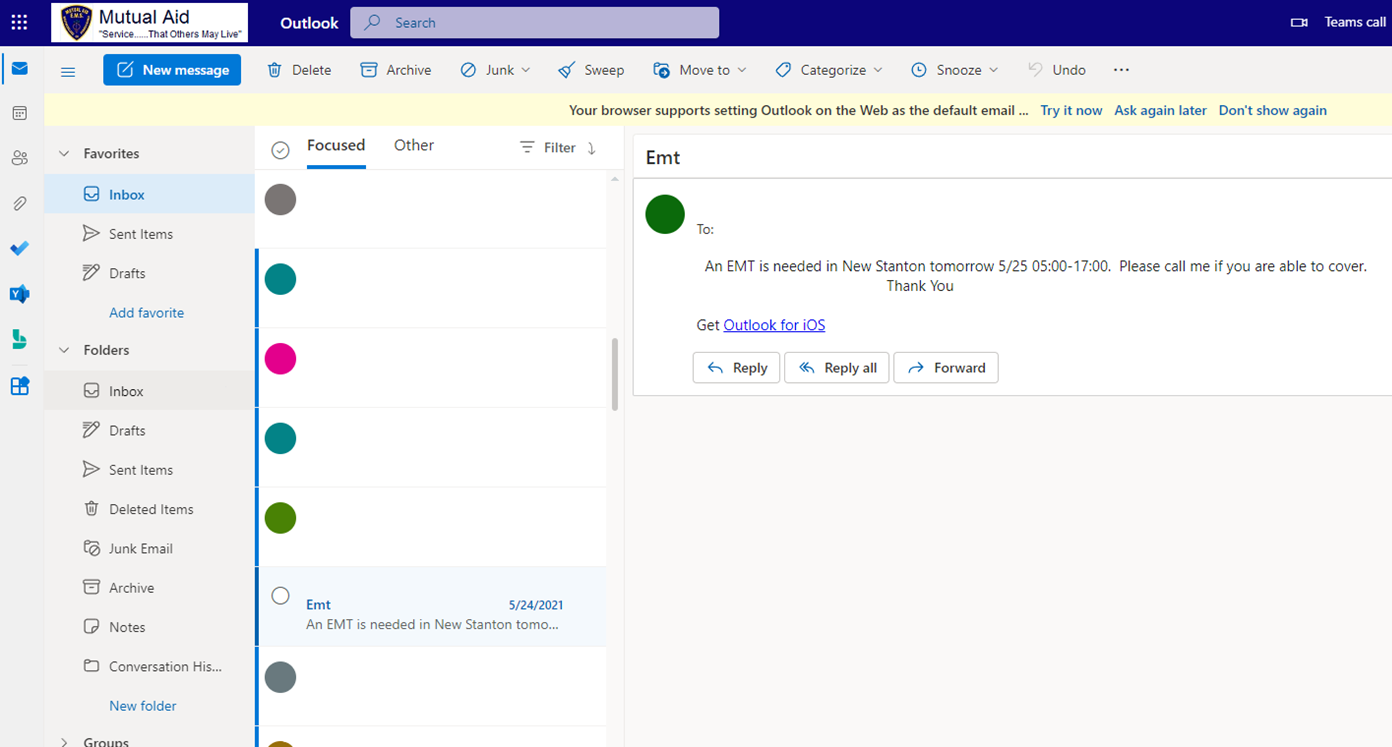Mark message as Junk

(486, 70)
